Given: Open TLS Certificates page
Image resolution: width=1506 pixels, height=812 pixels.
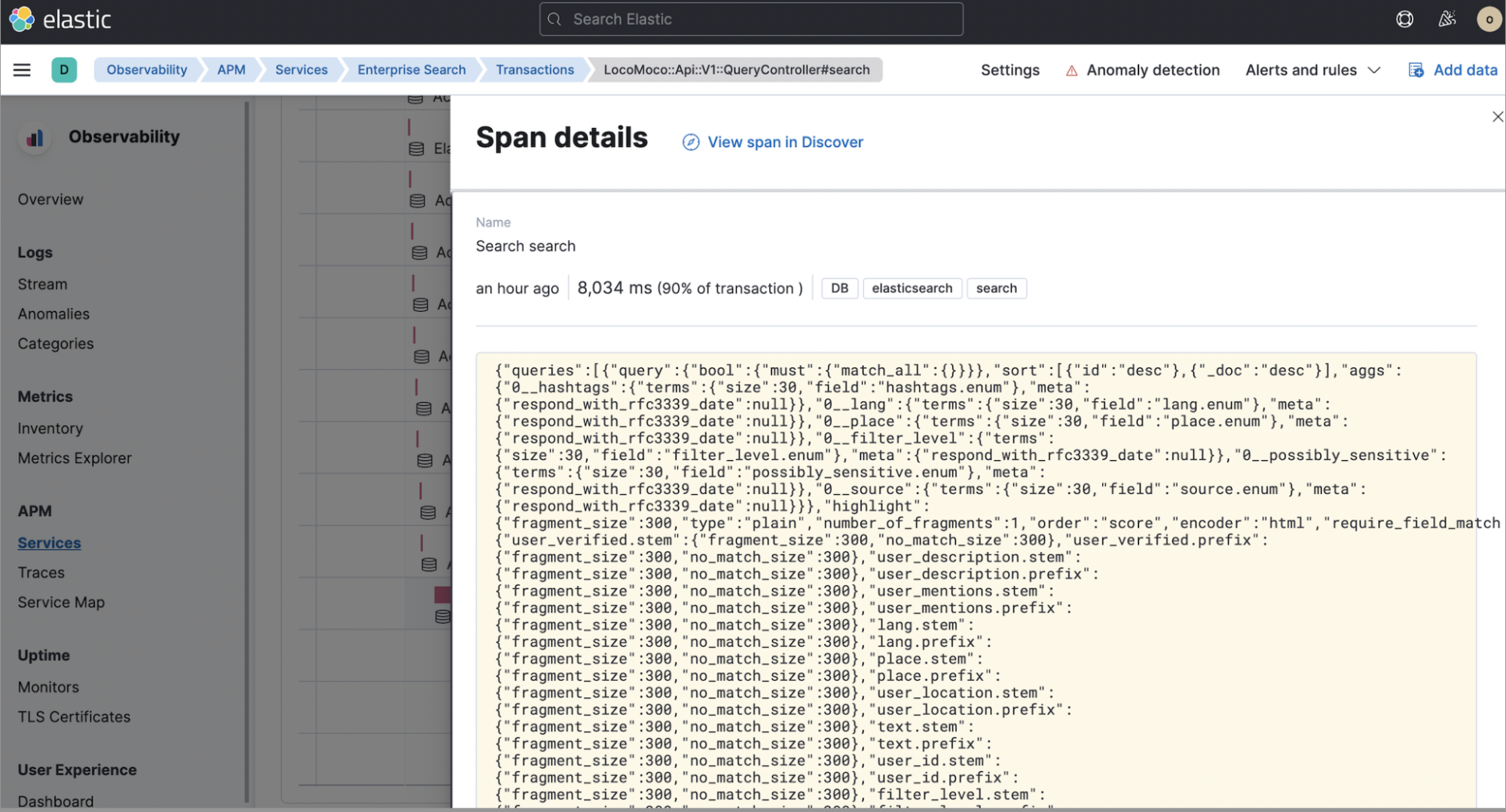Looking at the screenshot, I should click(74, 717).
